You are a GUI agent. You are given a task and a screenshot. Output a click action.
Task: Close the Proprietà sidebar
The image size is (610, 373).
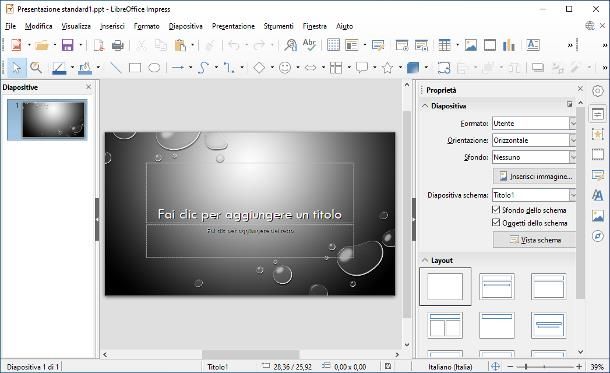pyautogui.click(x=580, y=89)
